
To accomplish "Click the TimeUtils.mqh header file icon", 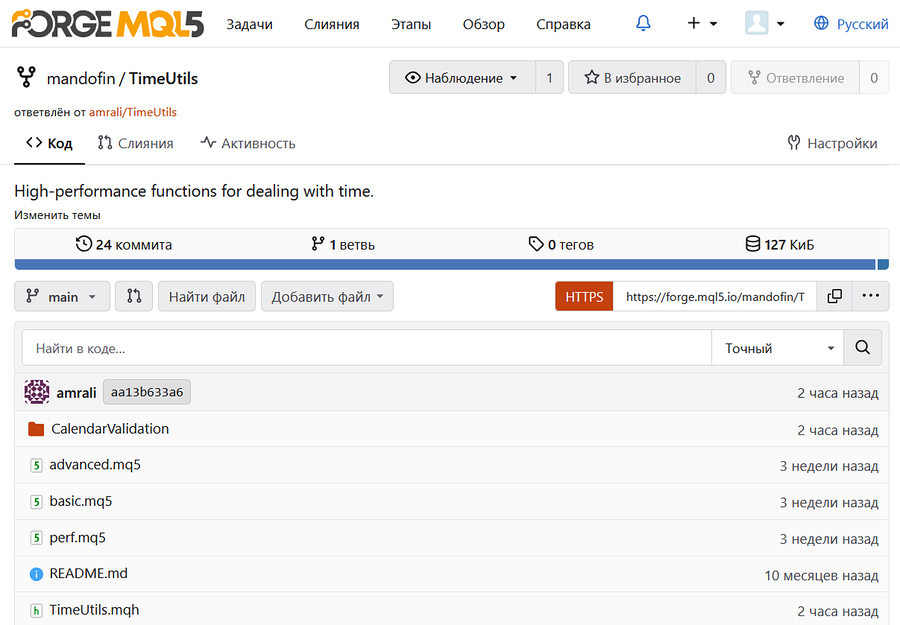I will tap(36, 611).
